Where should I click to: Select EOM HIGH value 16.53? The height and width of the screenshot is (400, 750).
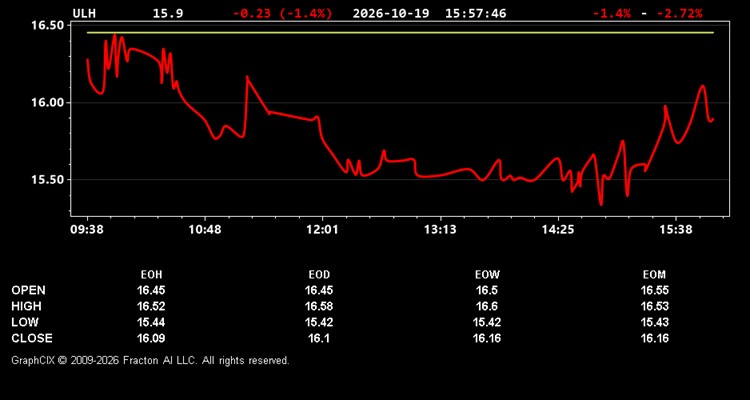[654, 306]
